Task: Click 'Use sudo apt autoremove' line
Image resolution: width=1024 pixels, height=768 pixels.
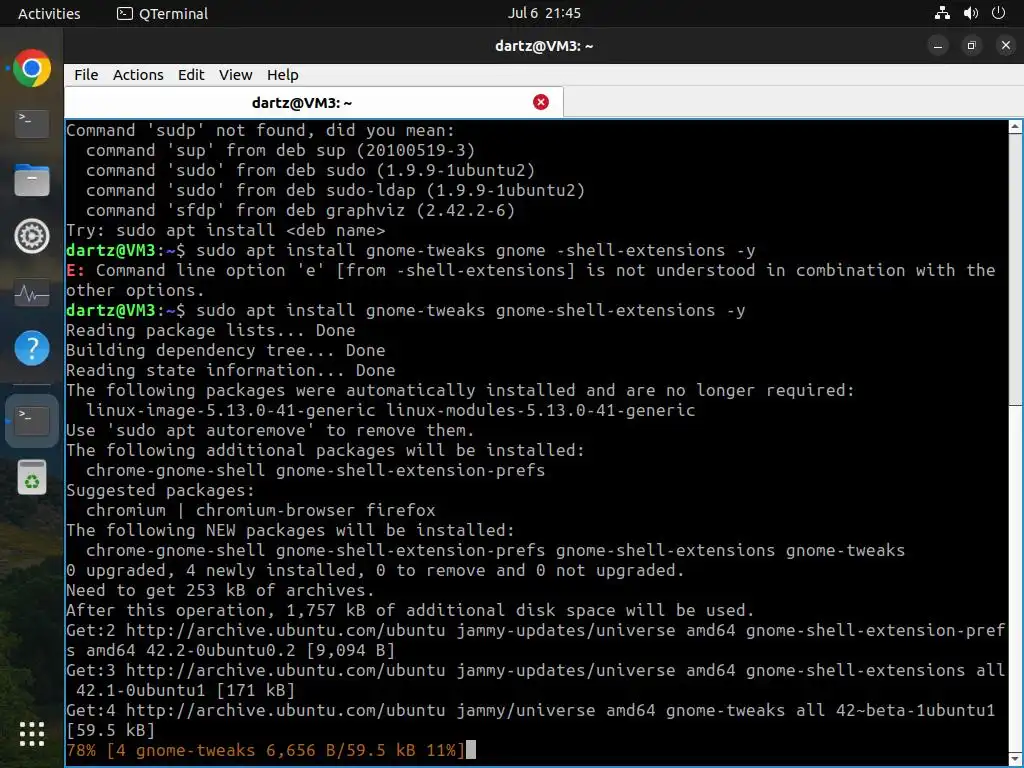Action: (270, 430)
